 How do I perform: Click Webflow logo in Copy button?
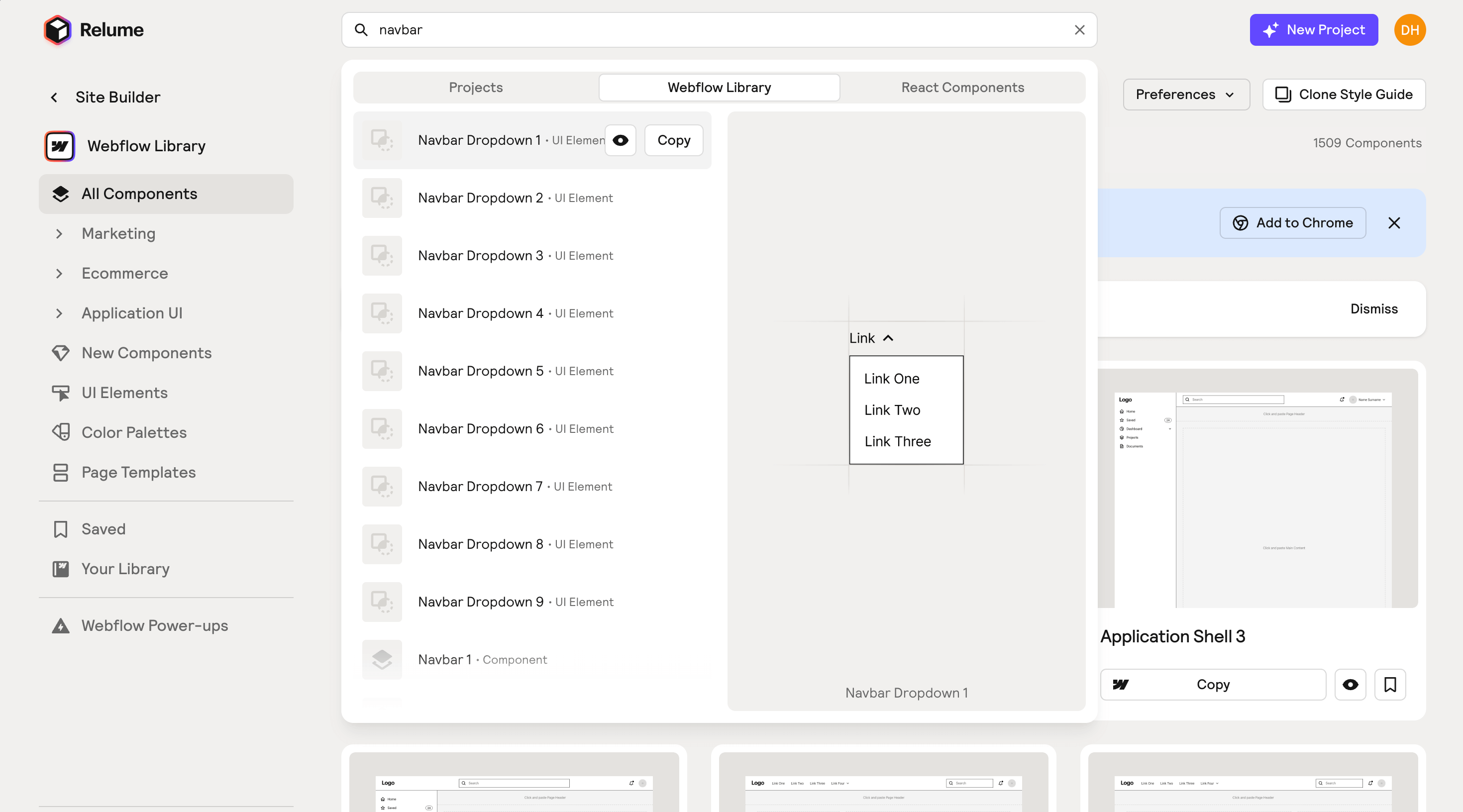pos(1121,685)
